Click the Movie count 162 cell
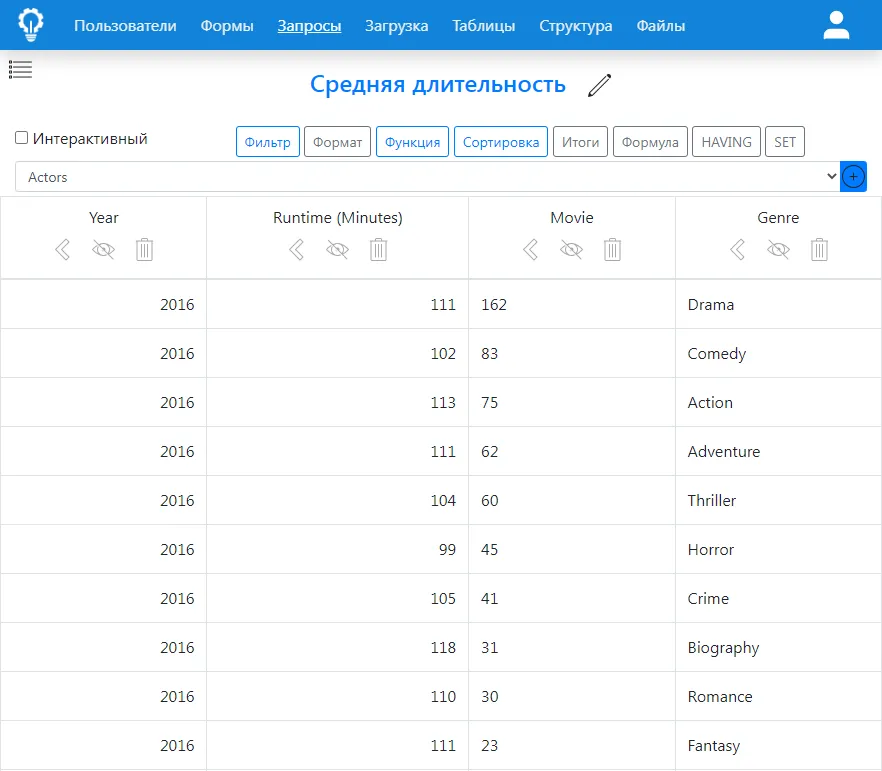Screen dimensions: 882x771 [572, 304]
